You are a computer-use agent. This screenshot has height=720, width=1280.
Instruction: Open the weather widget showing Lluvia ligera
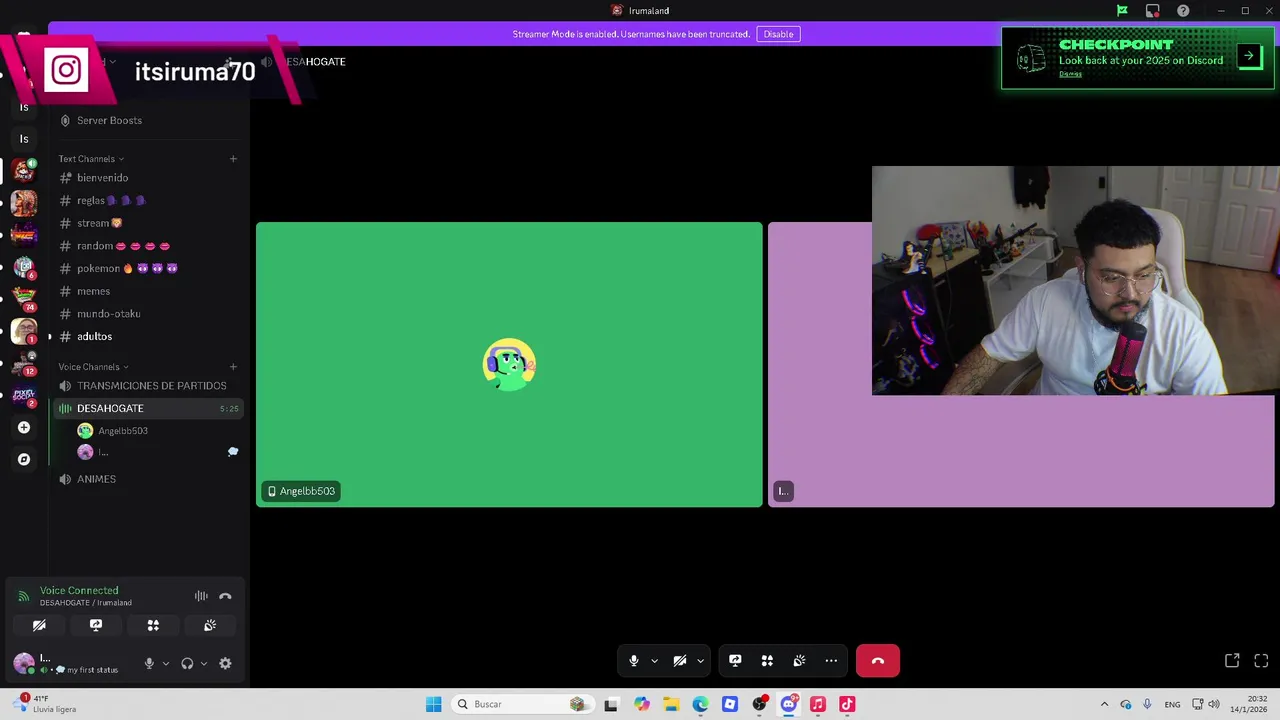click(45, 704)
